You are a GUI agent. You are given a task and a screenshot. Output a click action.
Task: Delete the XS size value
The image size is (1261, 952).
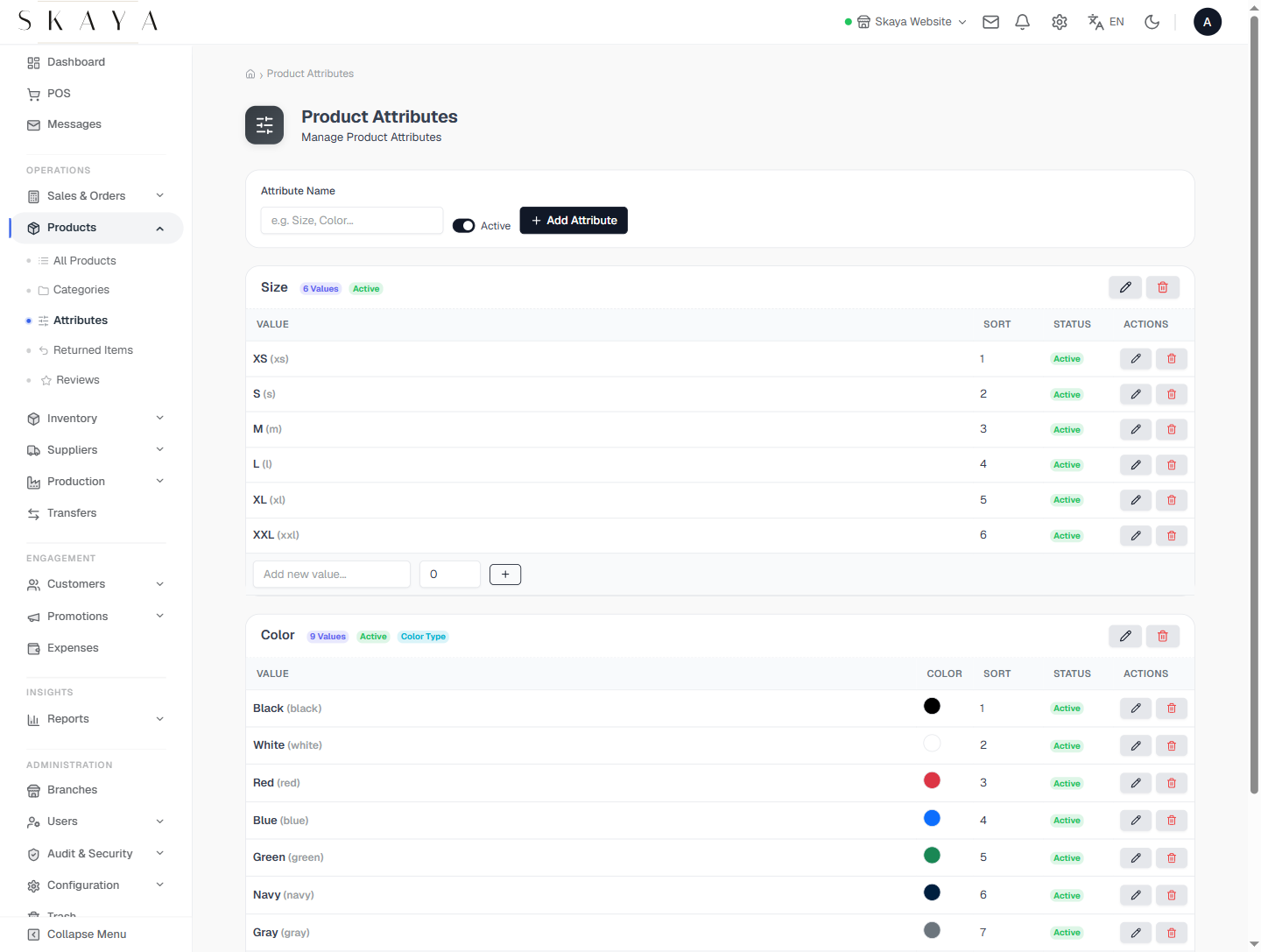click(x=1172, y=358)
